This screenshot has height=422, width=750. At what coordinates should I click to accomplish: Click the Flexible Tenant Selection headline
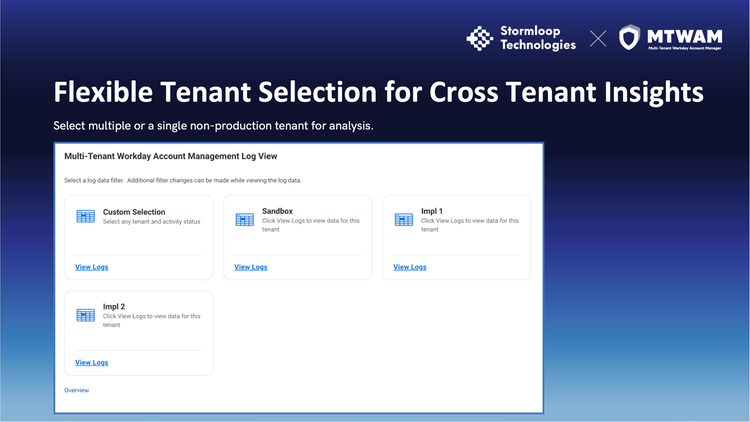378,93
